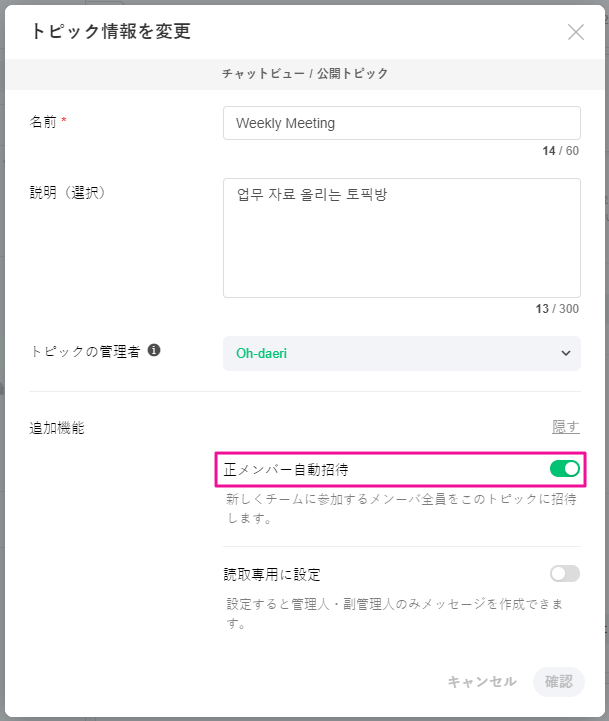Click the チャットビュー / 公開トピック header
609x721 pixels.
tap(305, 74)
